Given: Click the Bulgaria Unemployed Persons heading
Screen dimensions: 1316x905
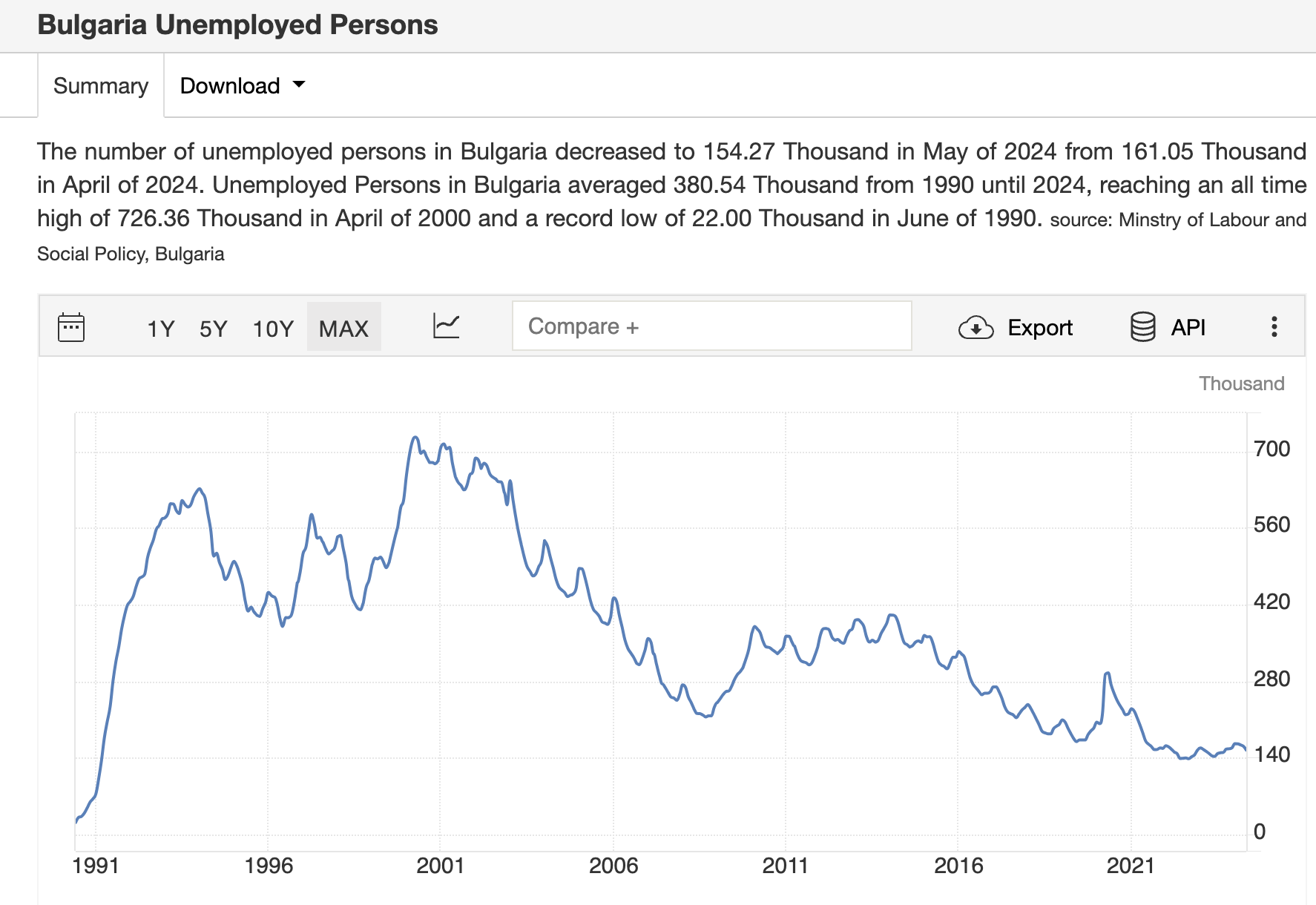Looking at the screenshot, I should [x=237, y=25].
